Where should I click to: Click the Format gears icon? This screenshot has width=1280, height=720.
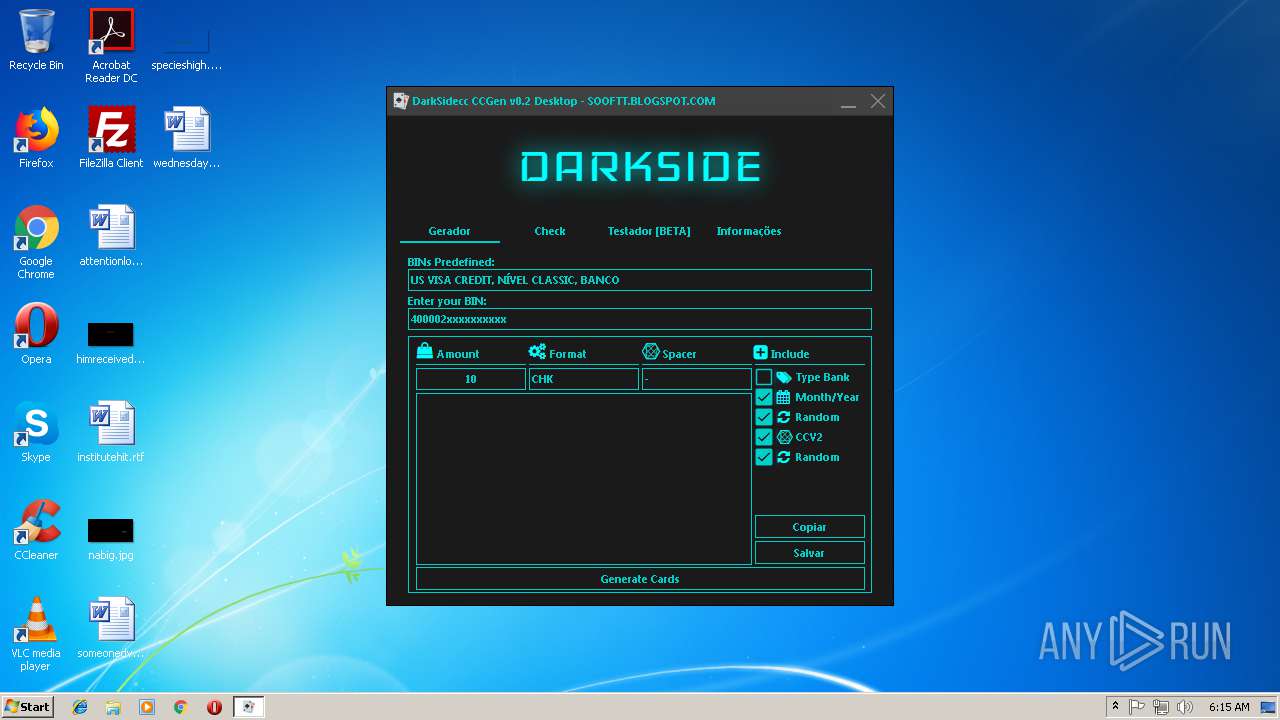point(537,352)
